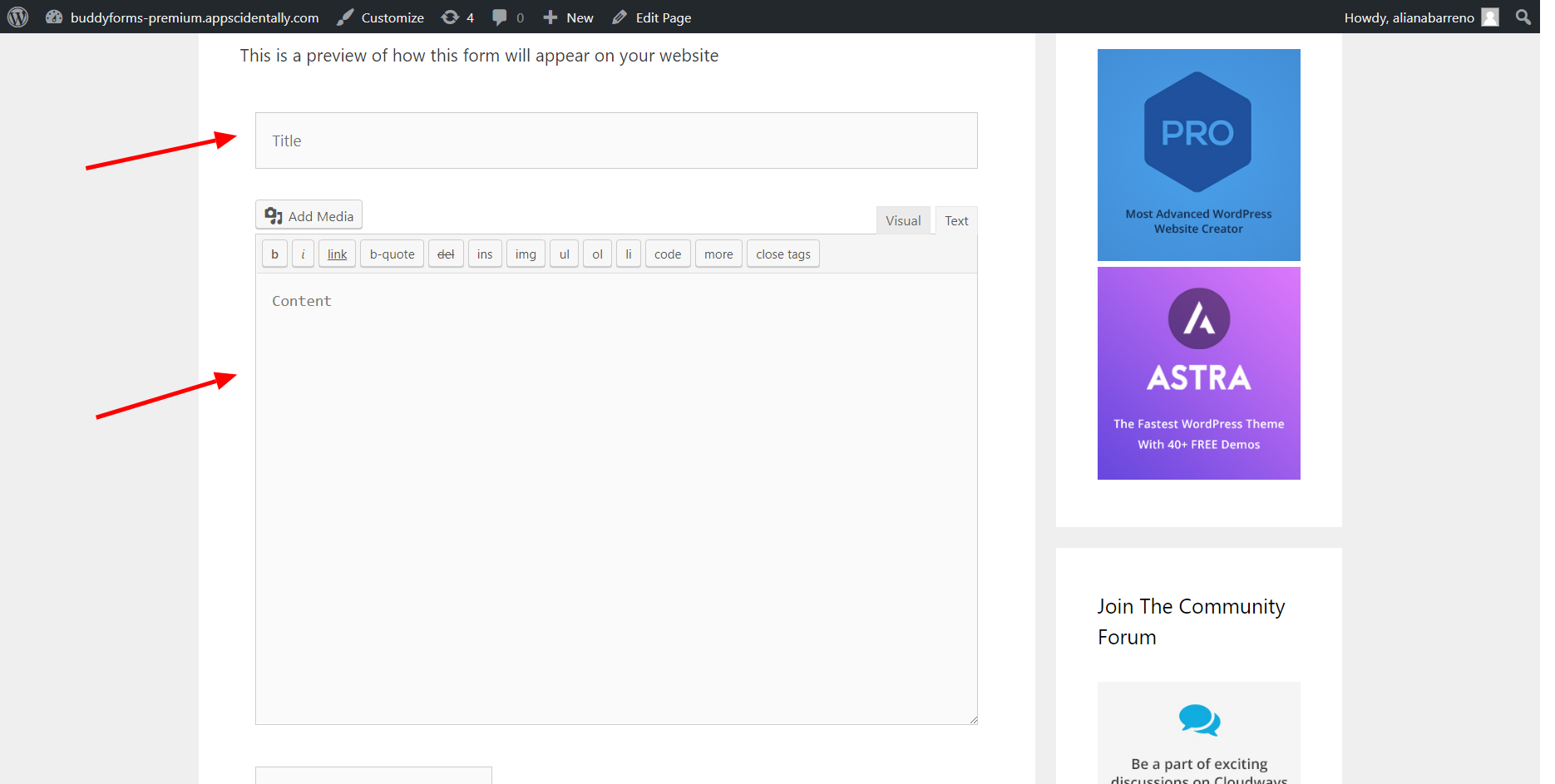1555x784 pixels.
Task: Insert a blockquote with b-quote
Action: pyautogui.click(x=392, y=254)
